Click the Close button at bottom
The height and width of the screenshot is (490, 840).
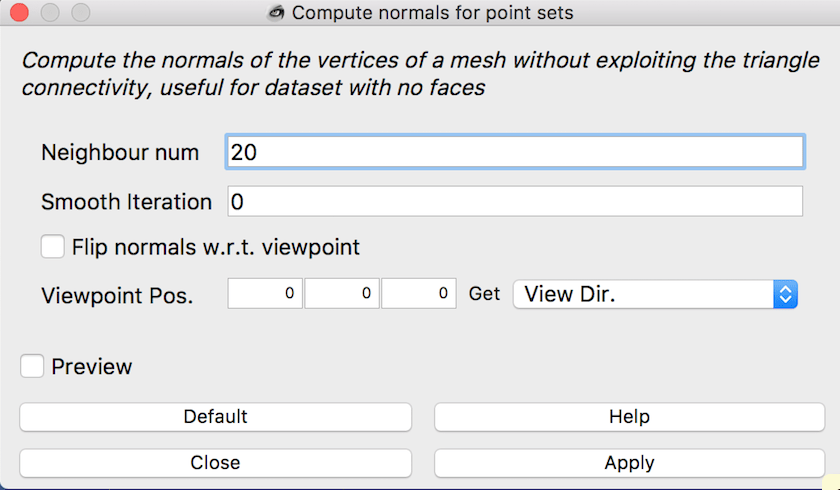click(215, 463)
